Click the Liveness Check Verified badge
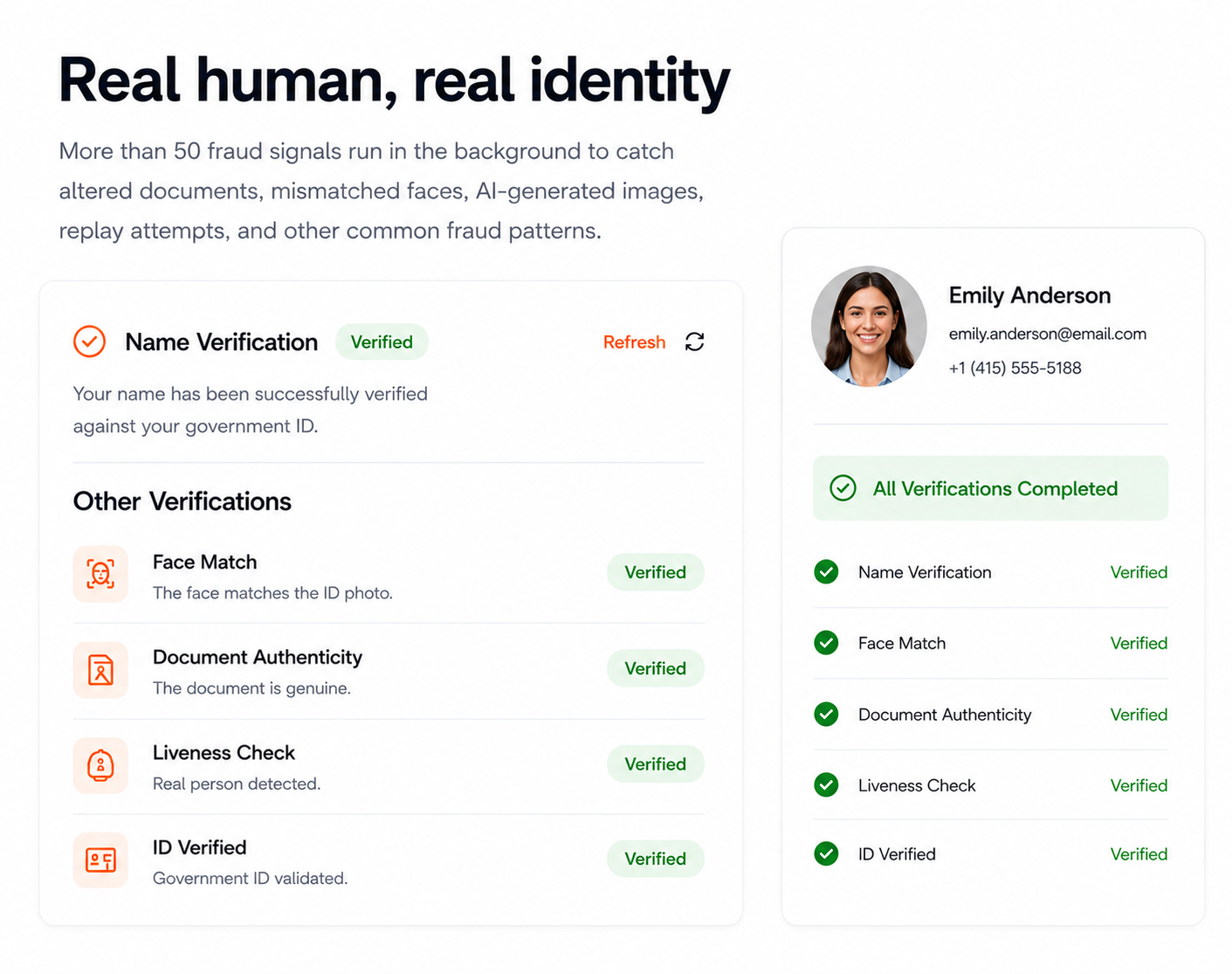The height and width of the screenshot is (974, 1232). click(656, 764)
